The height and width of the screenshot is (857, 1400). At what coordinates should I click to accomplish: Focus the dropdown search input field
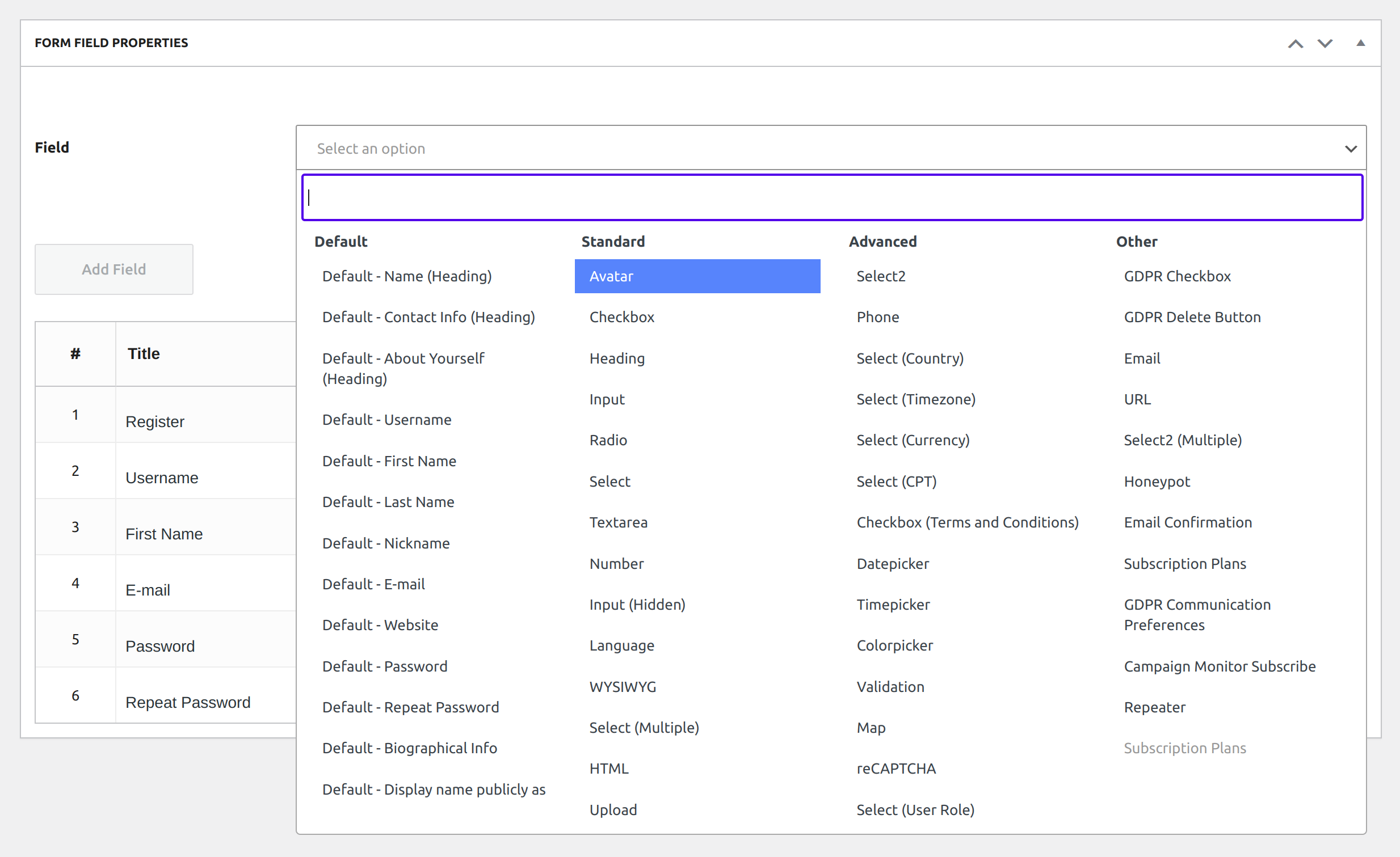point(832,197)
